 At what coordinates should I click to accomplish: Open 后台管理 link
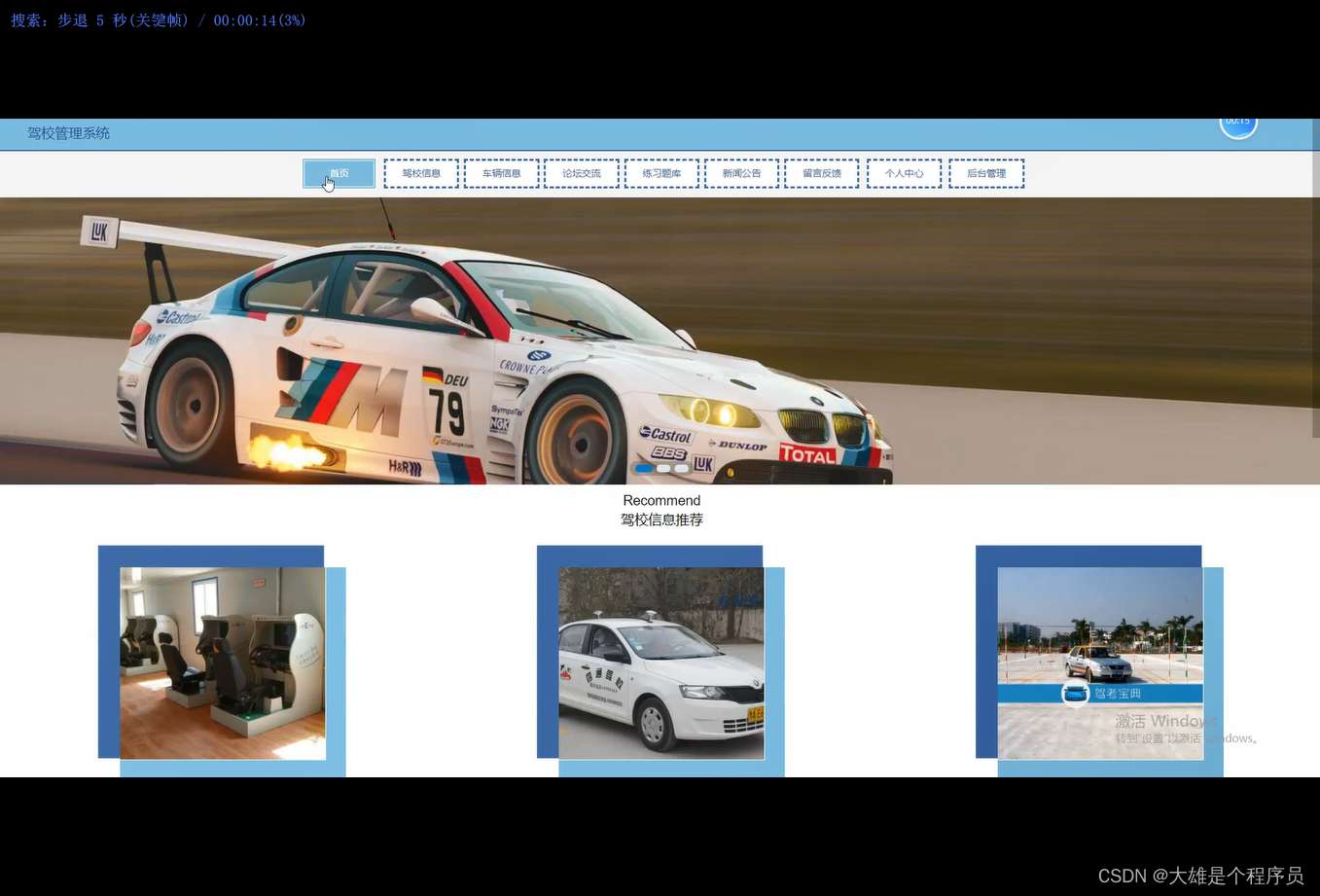pyautogui.click(x=986, y=173)
